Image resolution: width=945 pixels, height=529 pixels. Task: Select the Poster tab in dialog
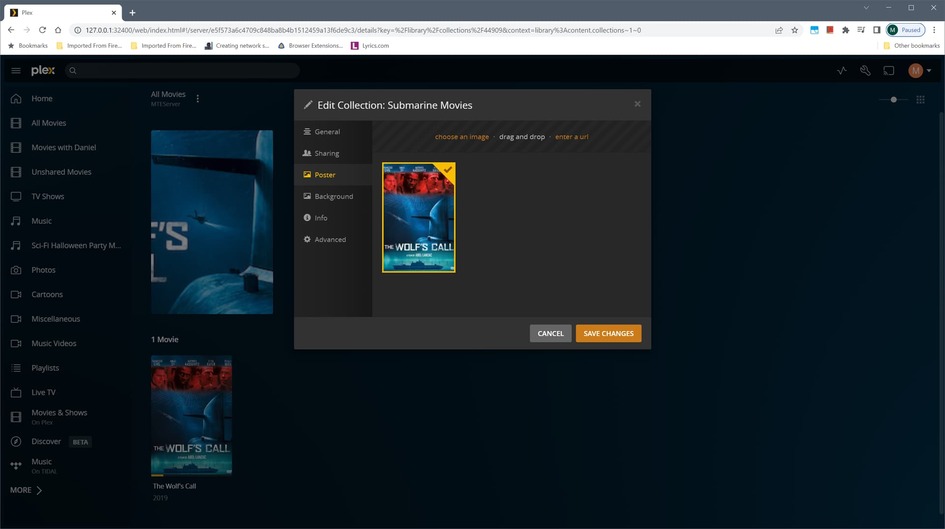click(333, 175)
